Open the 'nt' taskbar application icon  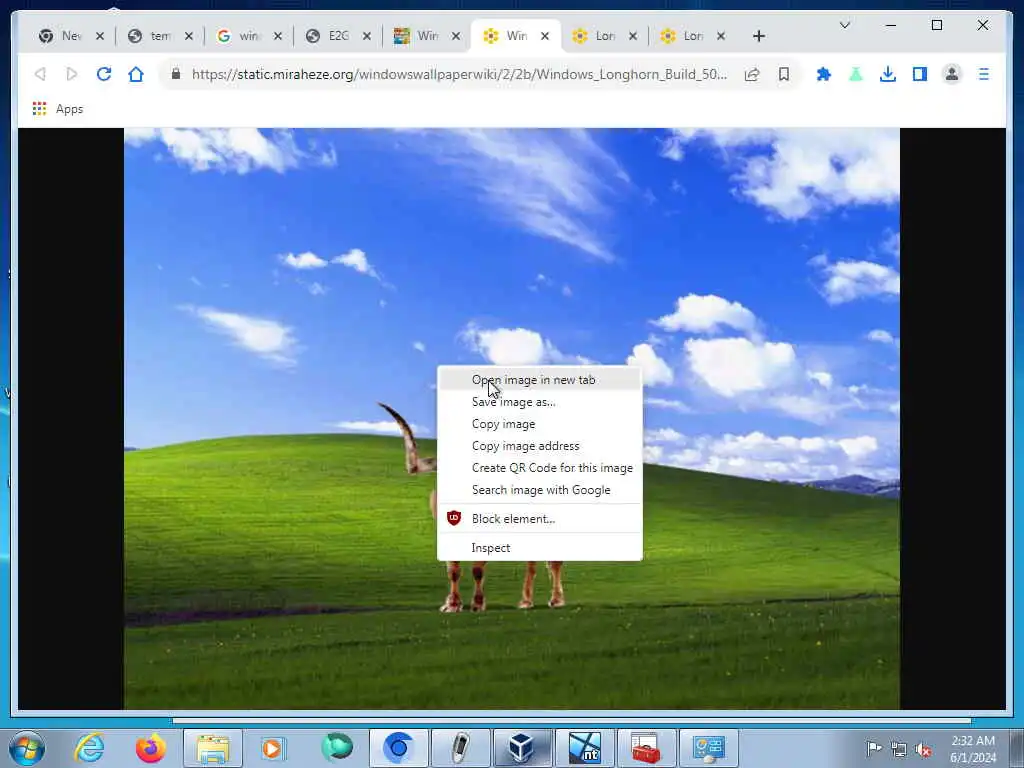point(584,748)
